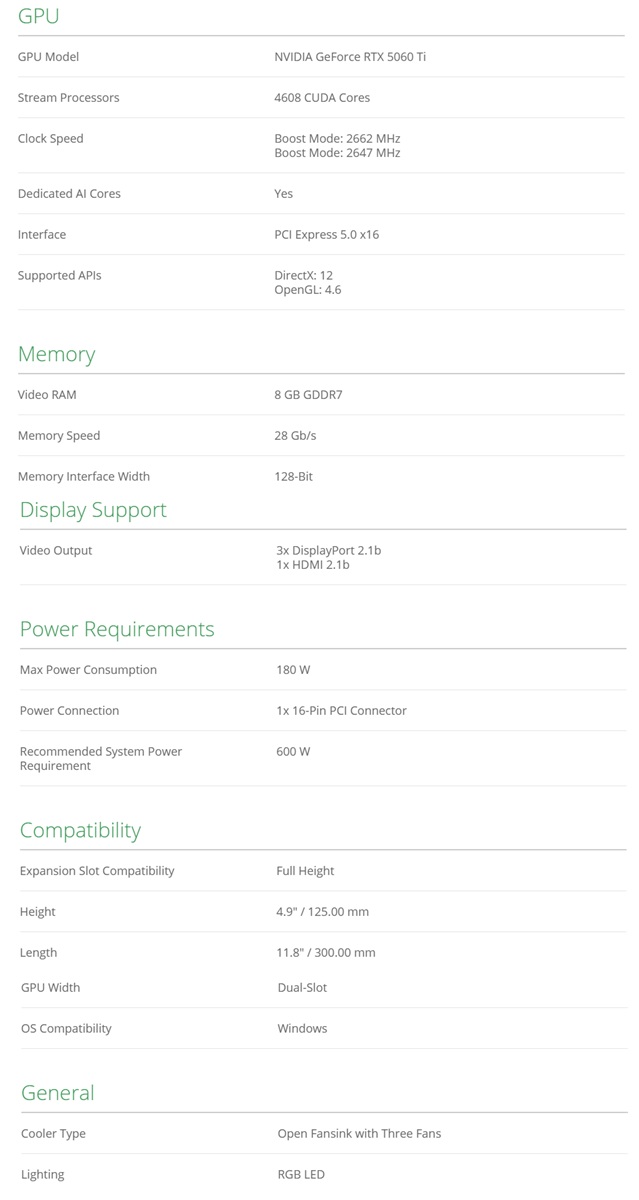Click the 'GPU Model' label
This screenshot has height=1200, width=639.
[48, 57]
